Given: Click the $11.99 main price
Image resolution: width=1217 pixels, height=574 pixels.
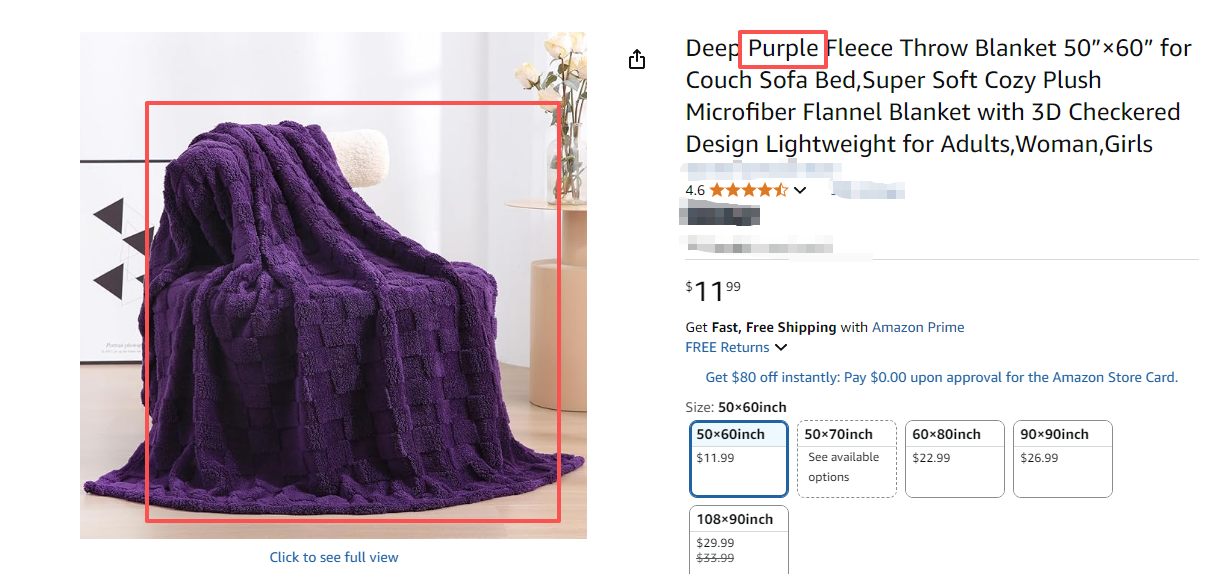Looking at the screenshot, I should click(713, 291).
